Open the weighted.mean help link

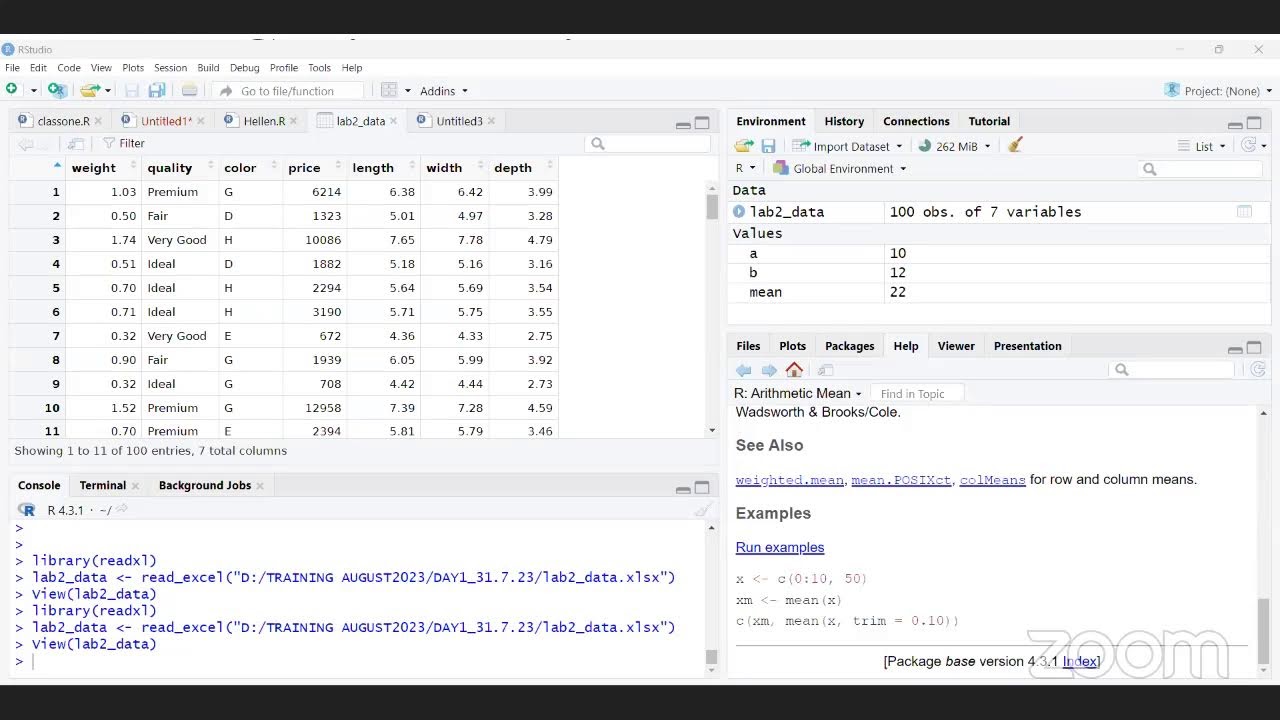(x=790, y=480)
